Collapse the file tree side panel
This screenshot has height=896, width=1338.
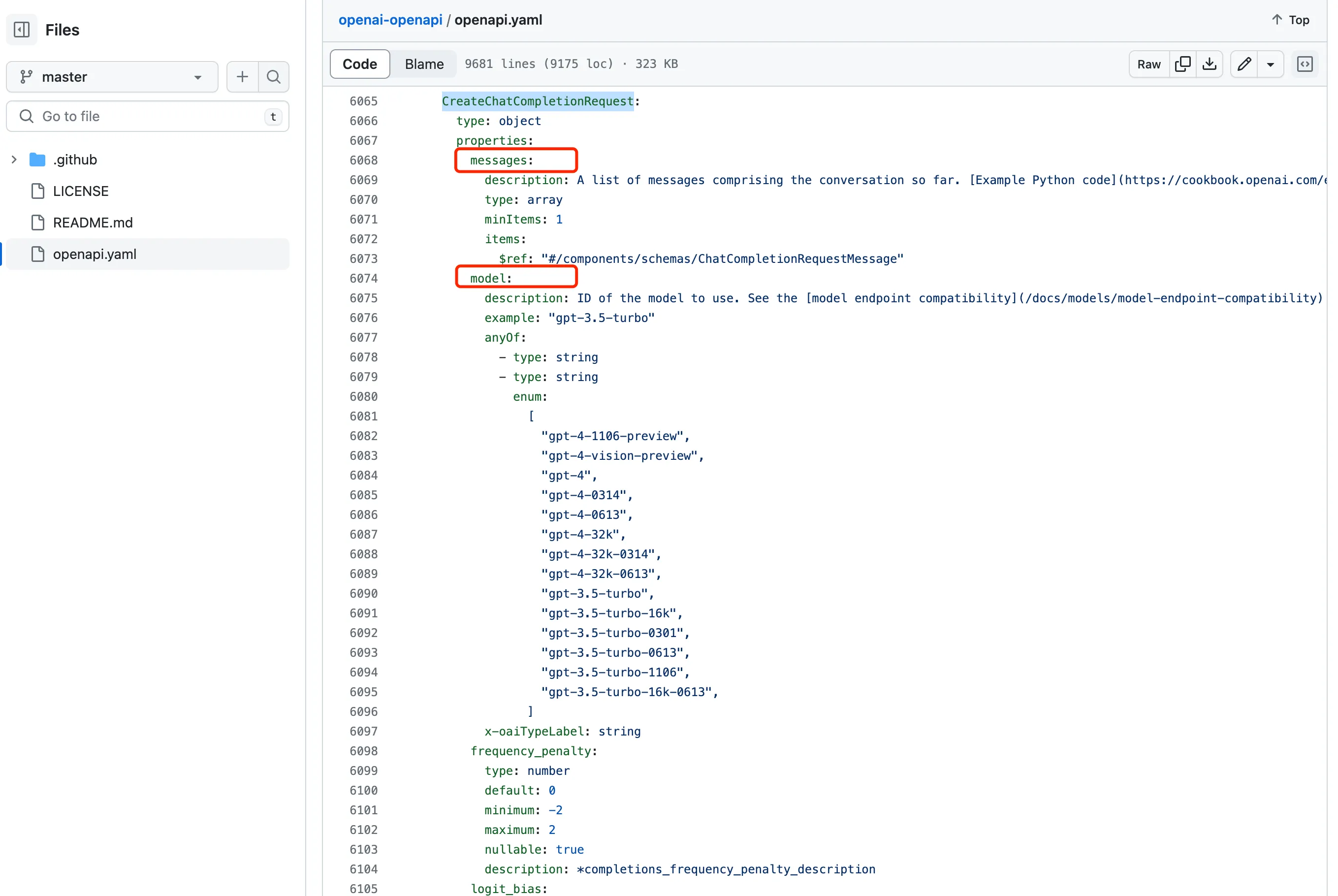22,29
